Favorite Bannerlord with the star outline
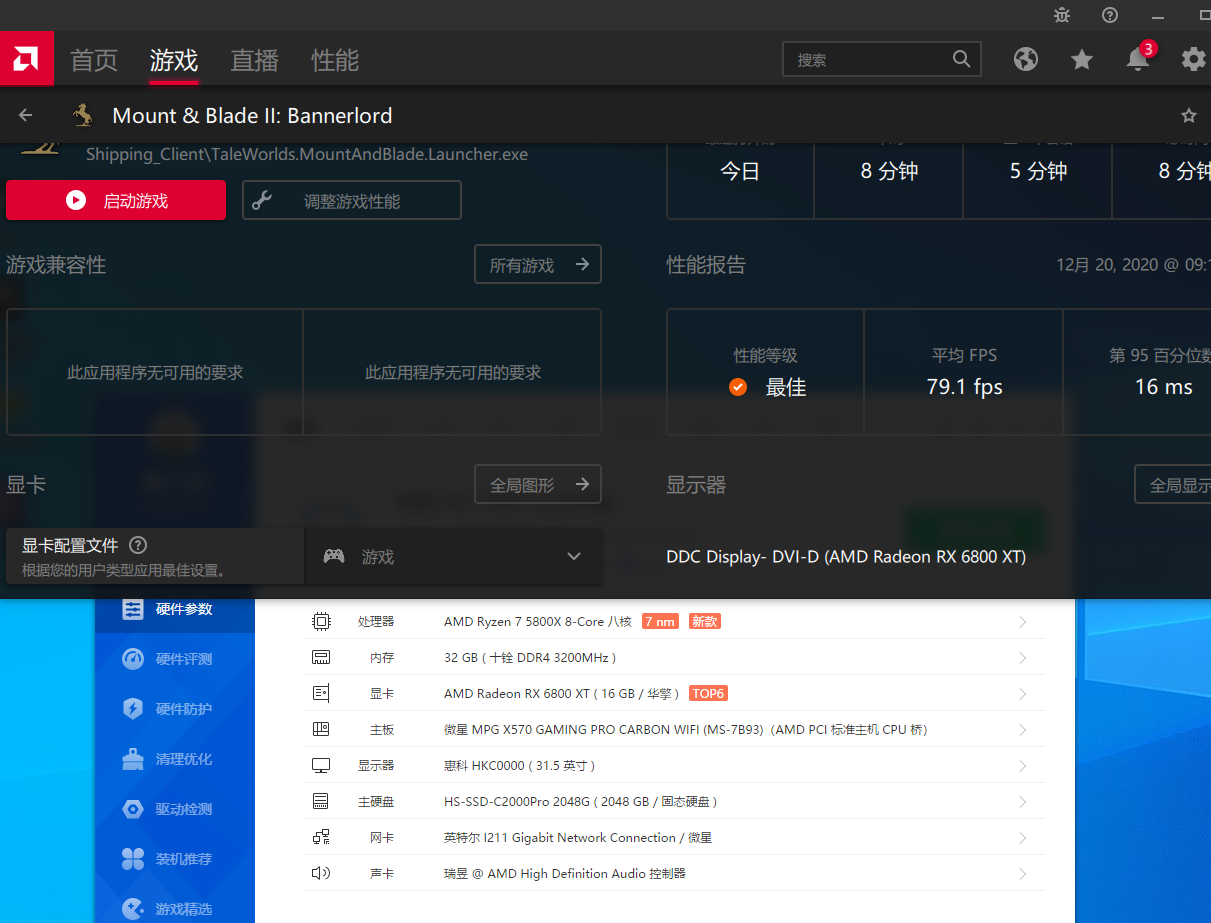Screen dimensions: 1211x923 [x=1189, y=115]
